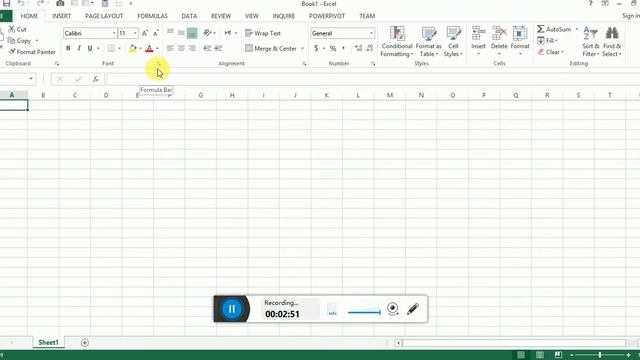Switch to FORMULAS tab

152,16
